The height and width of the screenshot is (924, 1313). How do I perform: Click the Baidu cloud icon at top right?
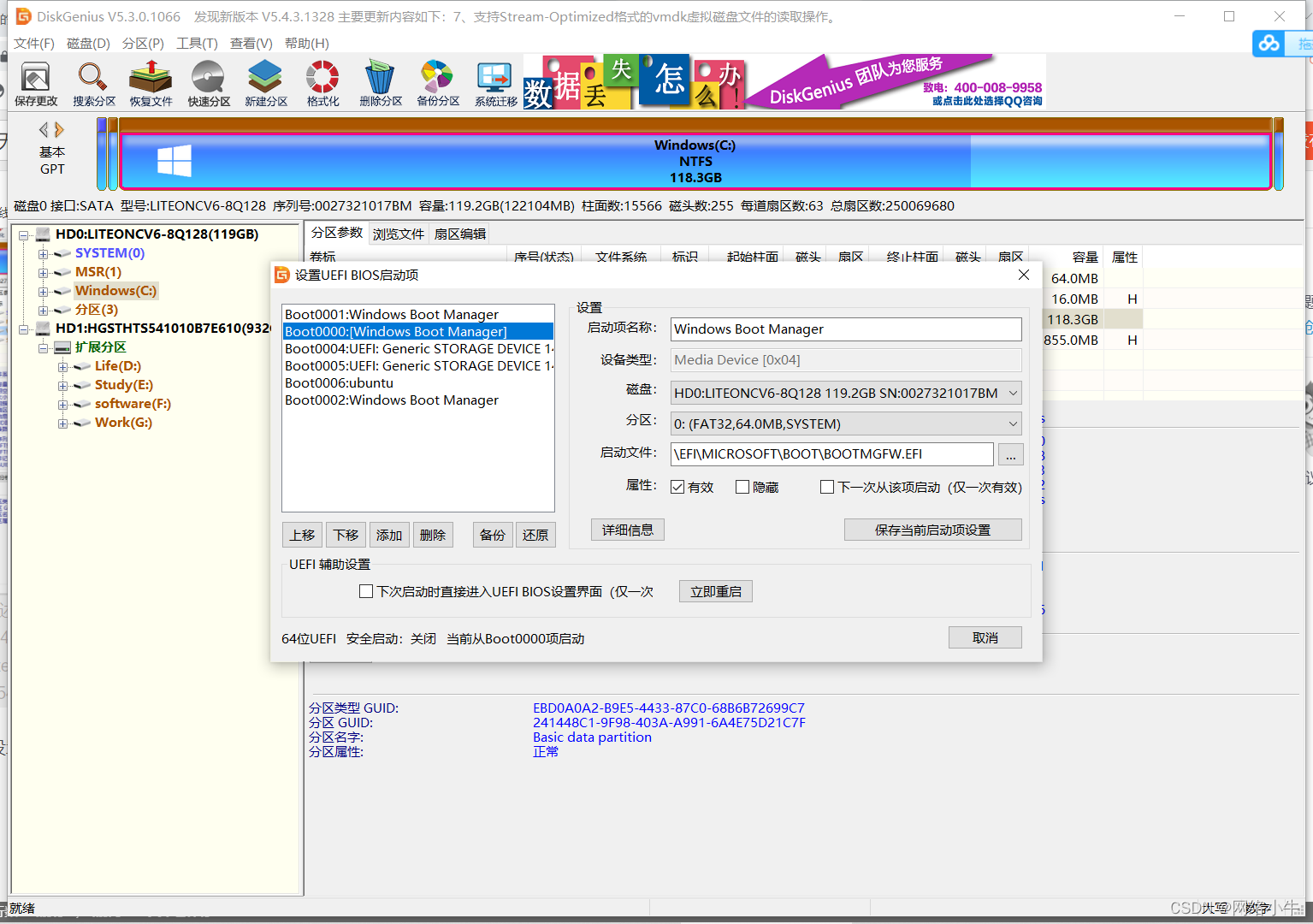click(1269, 43)
